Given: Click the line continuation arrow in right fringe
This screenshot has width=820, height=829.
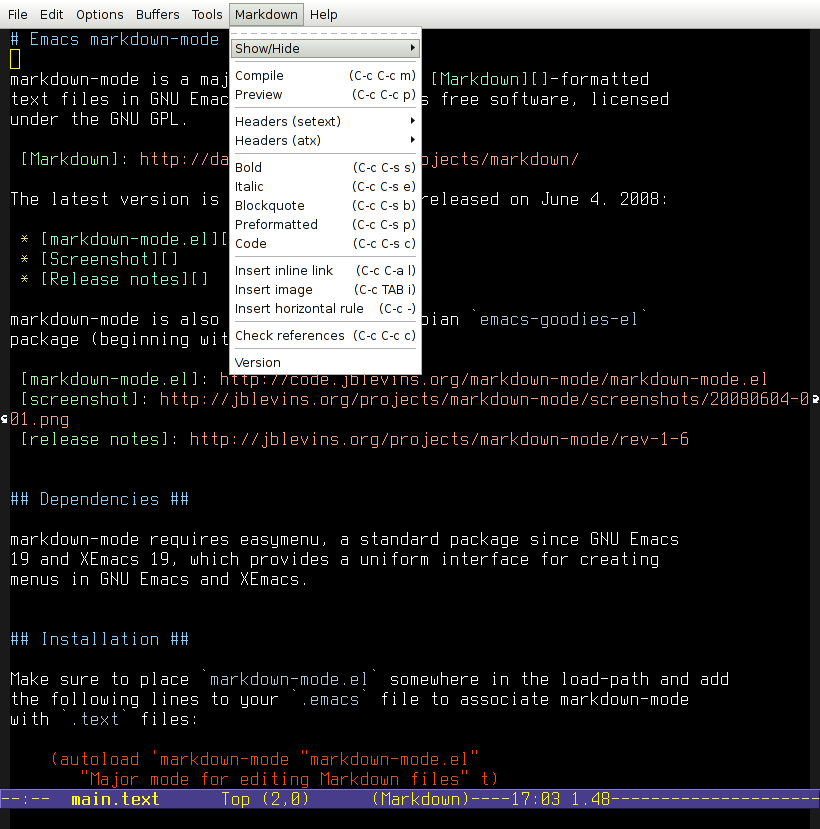Looking at the screenshot, I should pyautogui.click(x=815, y=399).
